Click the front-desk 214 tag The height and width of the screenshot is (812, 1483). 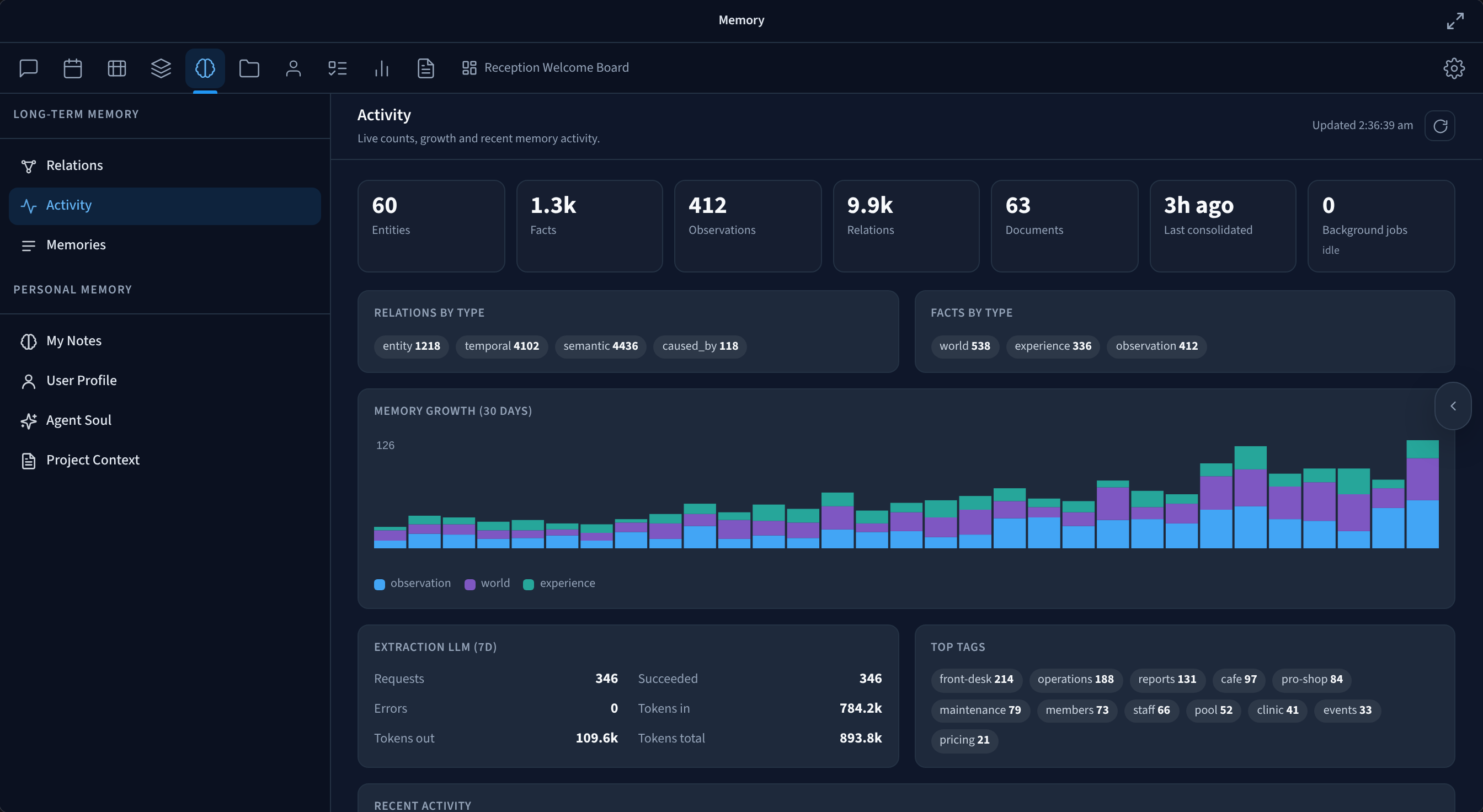tap(977, 679)
